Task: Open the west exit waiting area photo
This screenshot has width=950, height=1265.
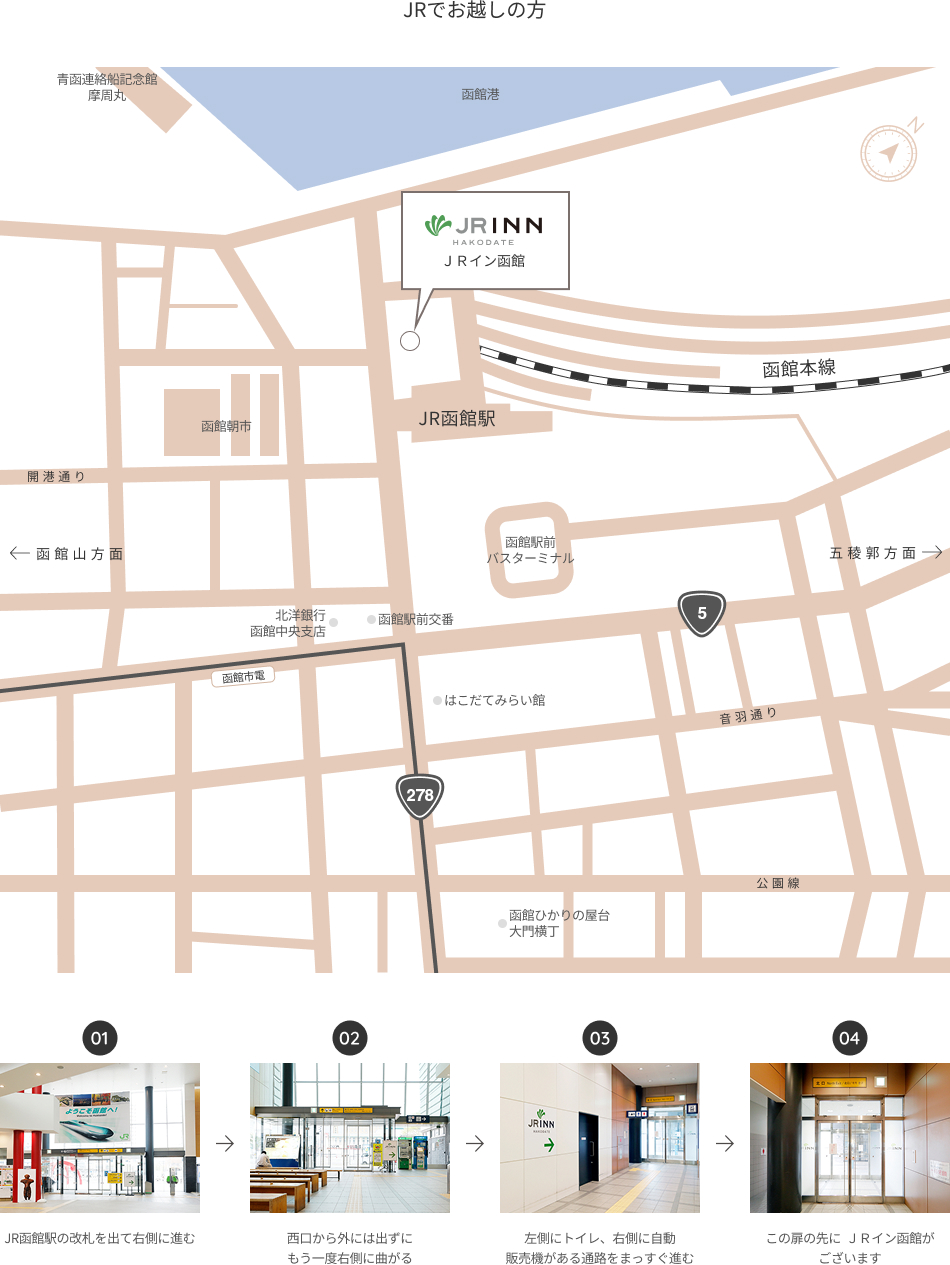Action: [350, 1138]
